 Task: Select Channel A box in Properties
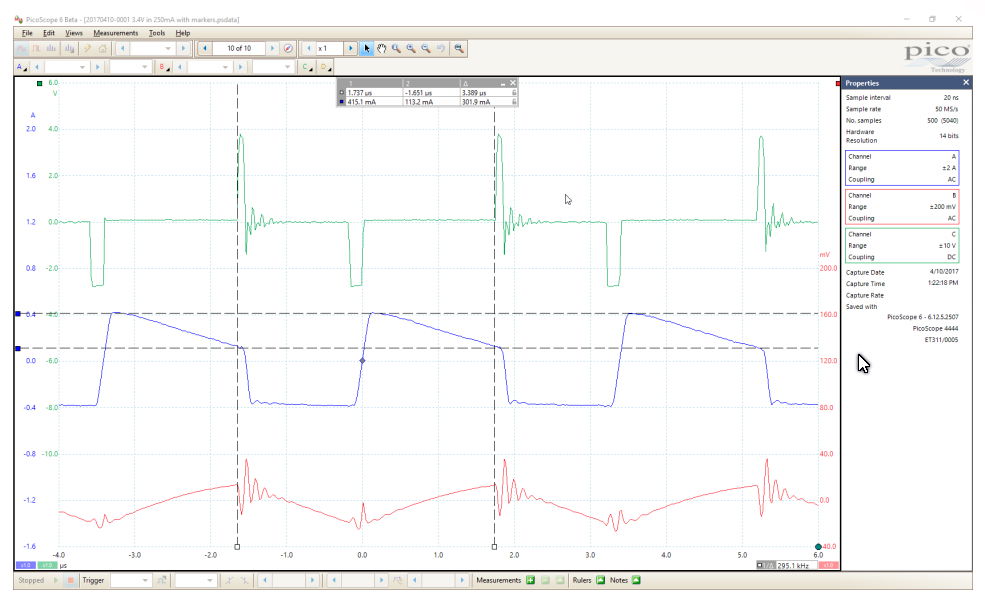(x=902, y=168)
